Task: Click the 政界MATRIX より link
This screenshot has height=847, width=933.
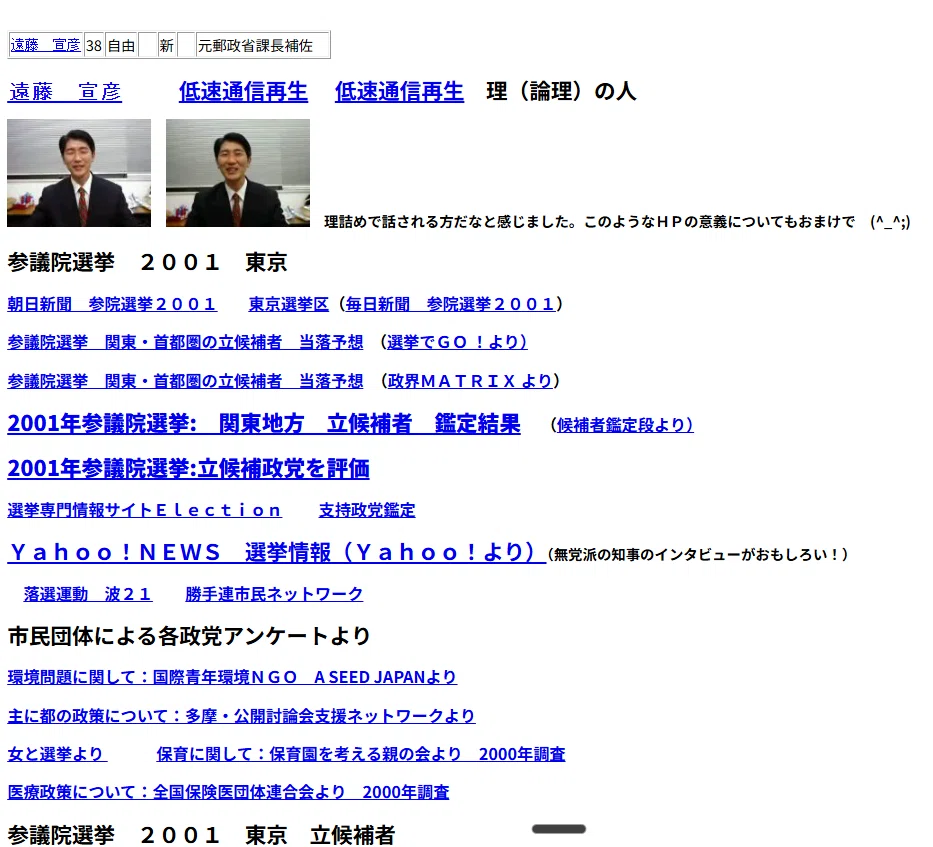Action: [470, 381]
